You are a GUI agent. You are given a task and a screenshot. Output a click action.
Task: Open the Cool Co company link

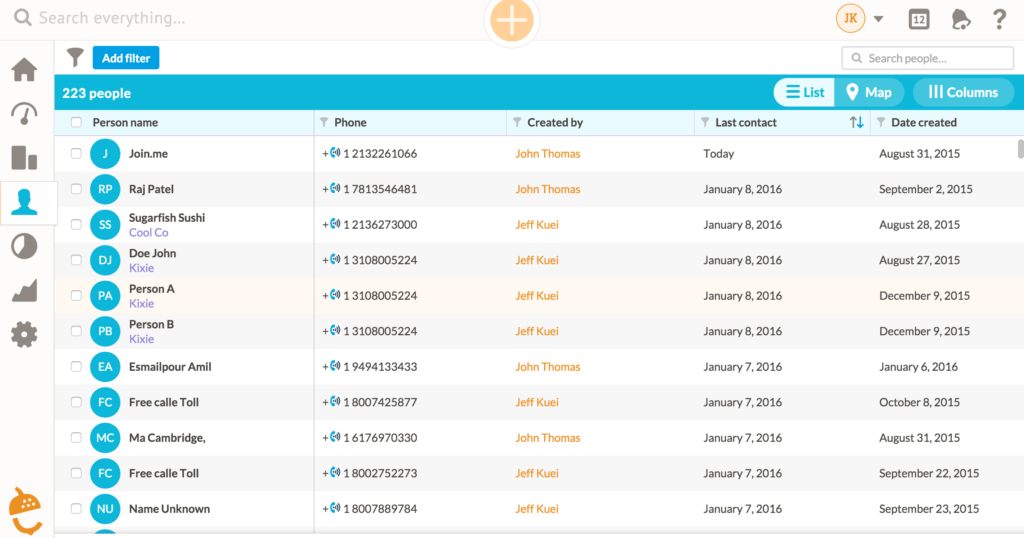tap(148, 233)
